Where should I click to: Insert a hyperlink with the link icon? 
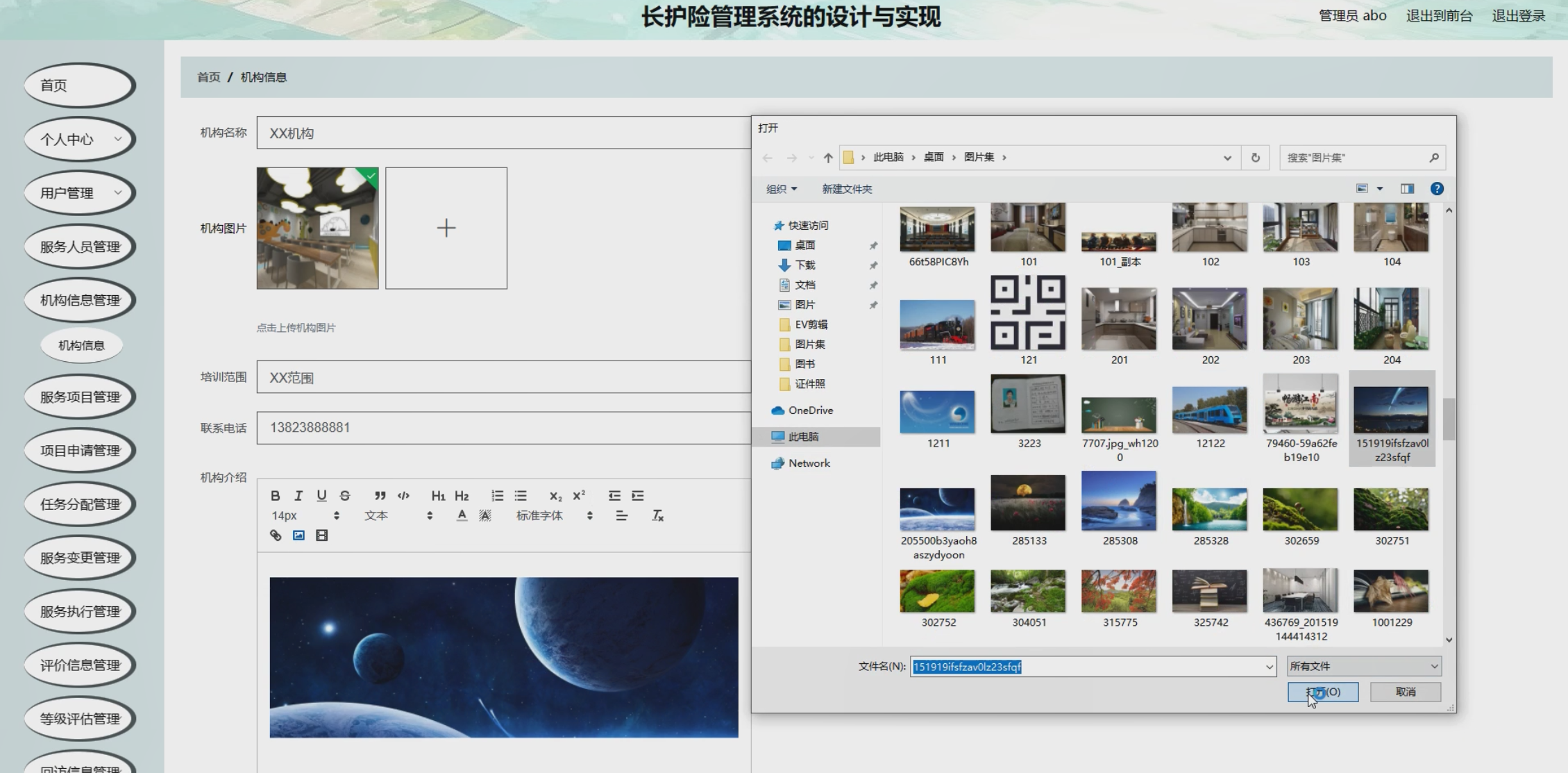[276, 535]
